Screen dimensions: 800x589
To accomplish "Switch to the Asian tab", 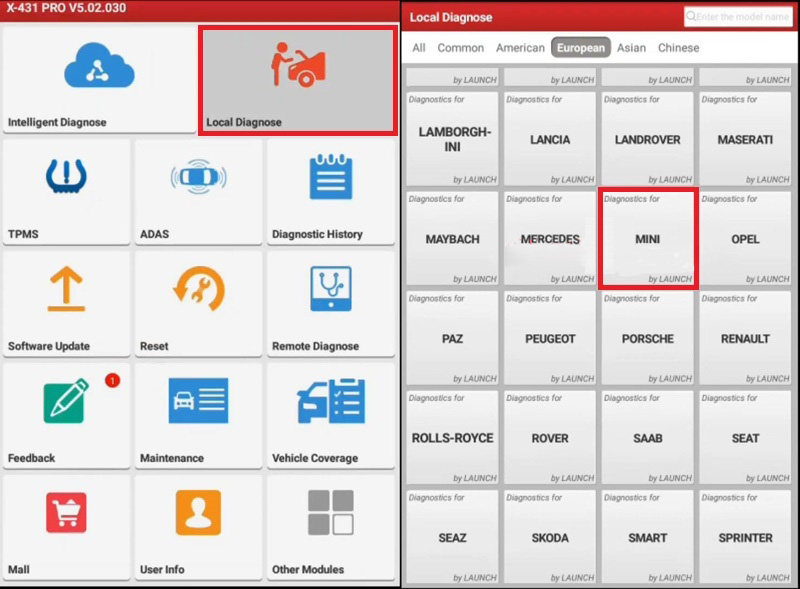I will (x=631, y=48).
